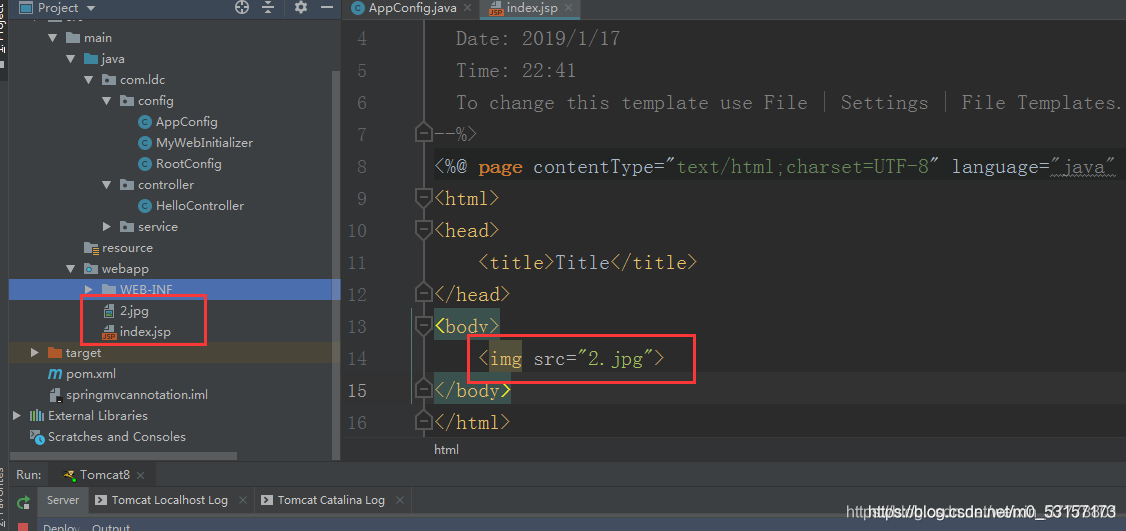1126x531 pixels.
Task: Close the Tomcat Localhost Log tab
Action: (x=243, y=500)
